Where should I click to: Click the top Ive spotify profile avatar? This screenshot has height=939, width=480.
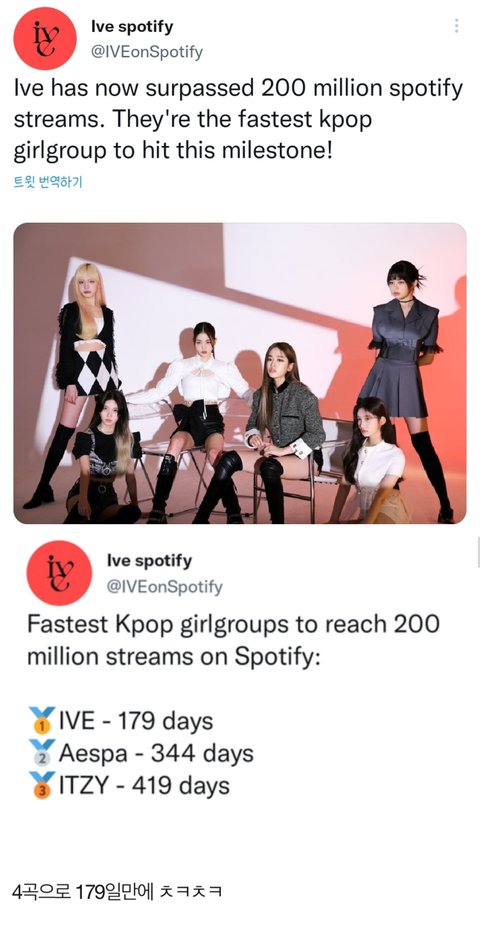click(45, 38)
